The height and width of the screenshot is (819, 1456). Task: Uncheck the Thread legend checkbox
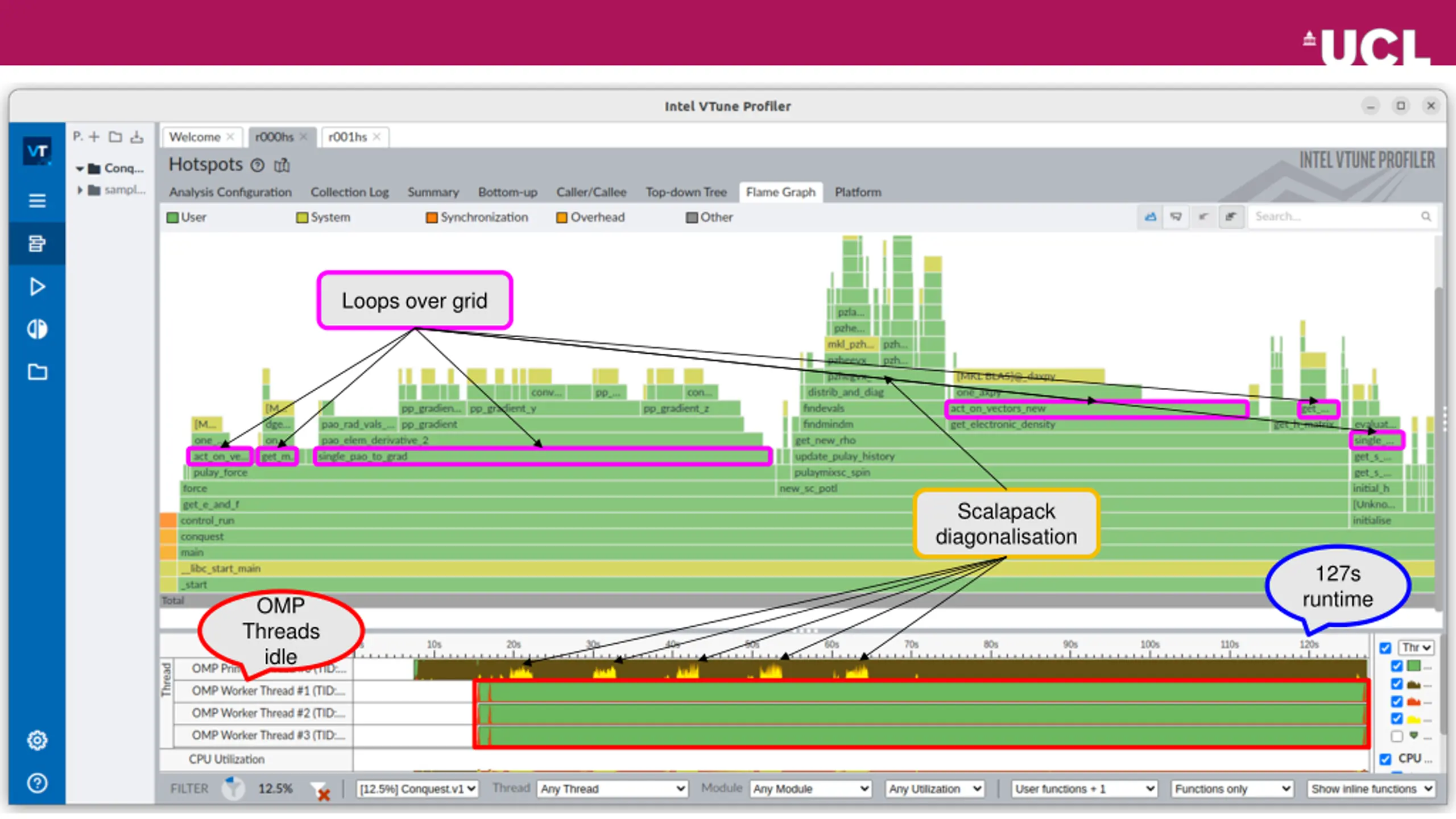click(x=1385, y=648)
